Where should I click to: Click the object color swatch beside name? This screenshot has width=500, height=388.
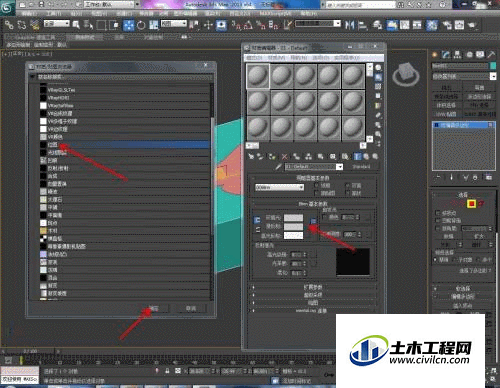(x=493, y=66)
